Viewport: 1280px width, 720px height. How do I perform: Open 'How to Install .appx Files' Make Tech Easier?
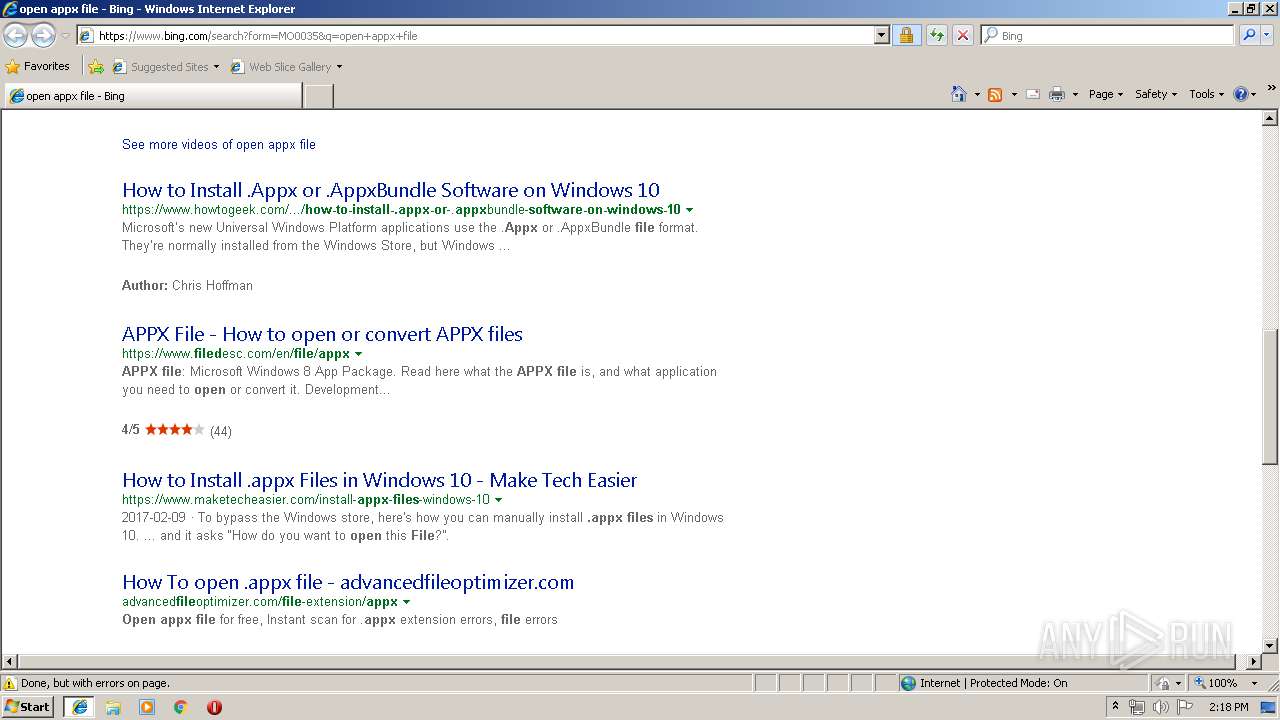pos(380,480)
